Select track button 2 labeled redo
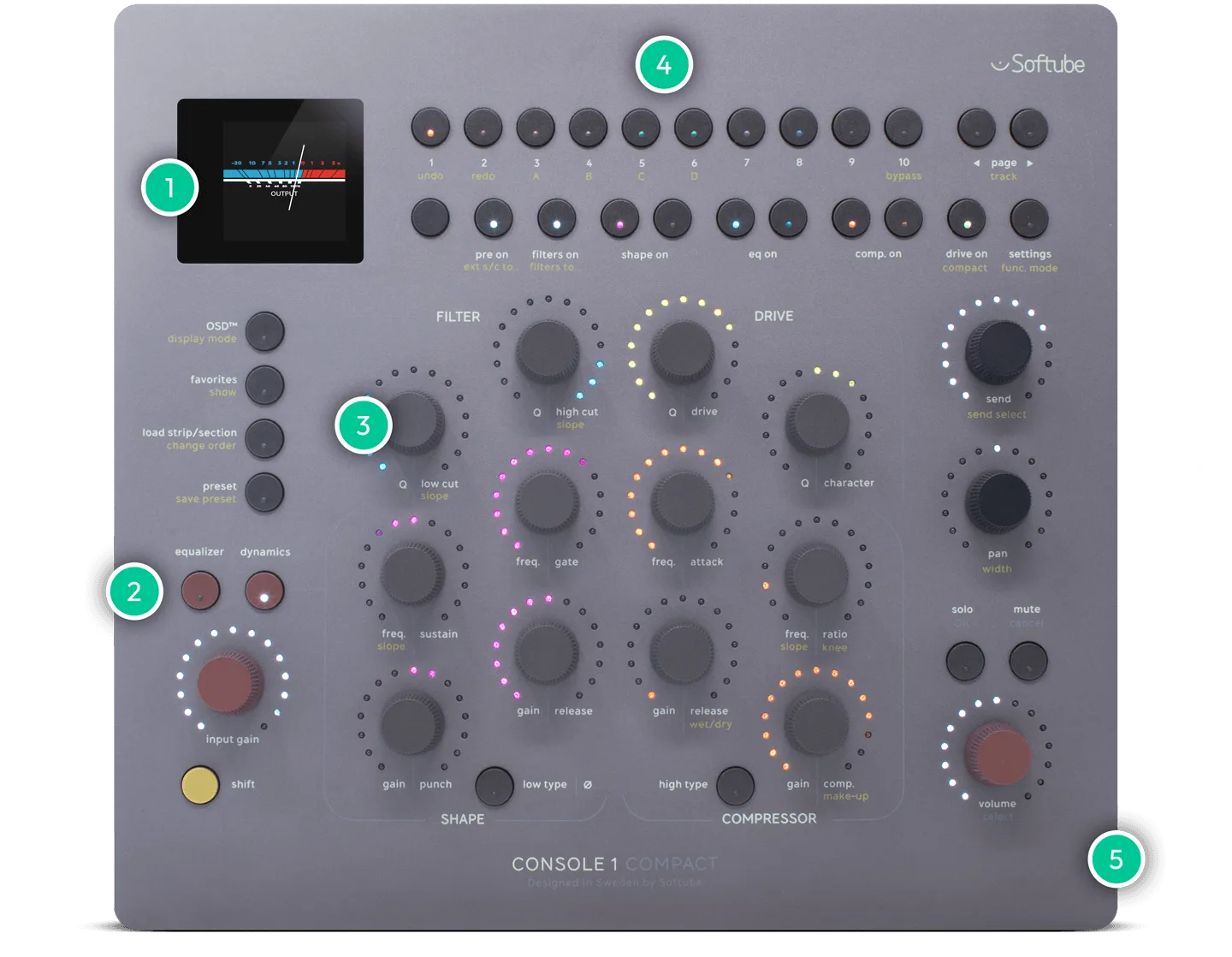The width and height of the screenshot is (1232, 957). 483,128
